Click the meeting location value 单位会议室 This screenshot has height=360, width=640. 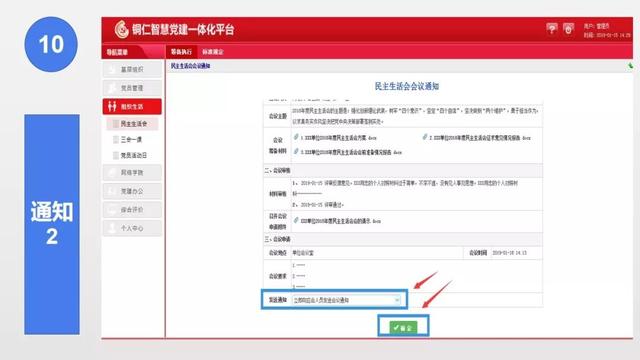303,253
